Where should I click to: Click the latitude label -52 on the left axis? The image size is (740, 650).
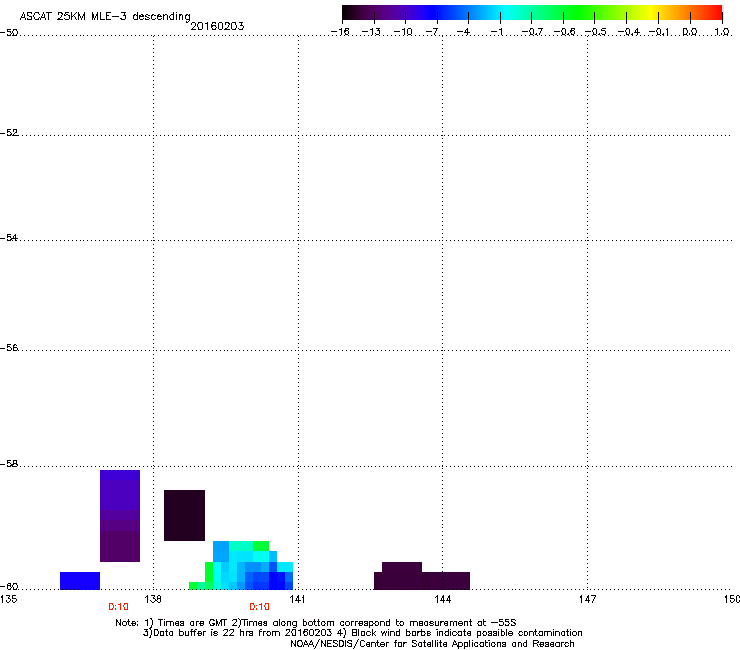click(x=9, y=133)
